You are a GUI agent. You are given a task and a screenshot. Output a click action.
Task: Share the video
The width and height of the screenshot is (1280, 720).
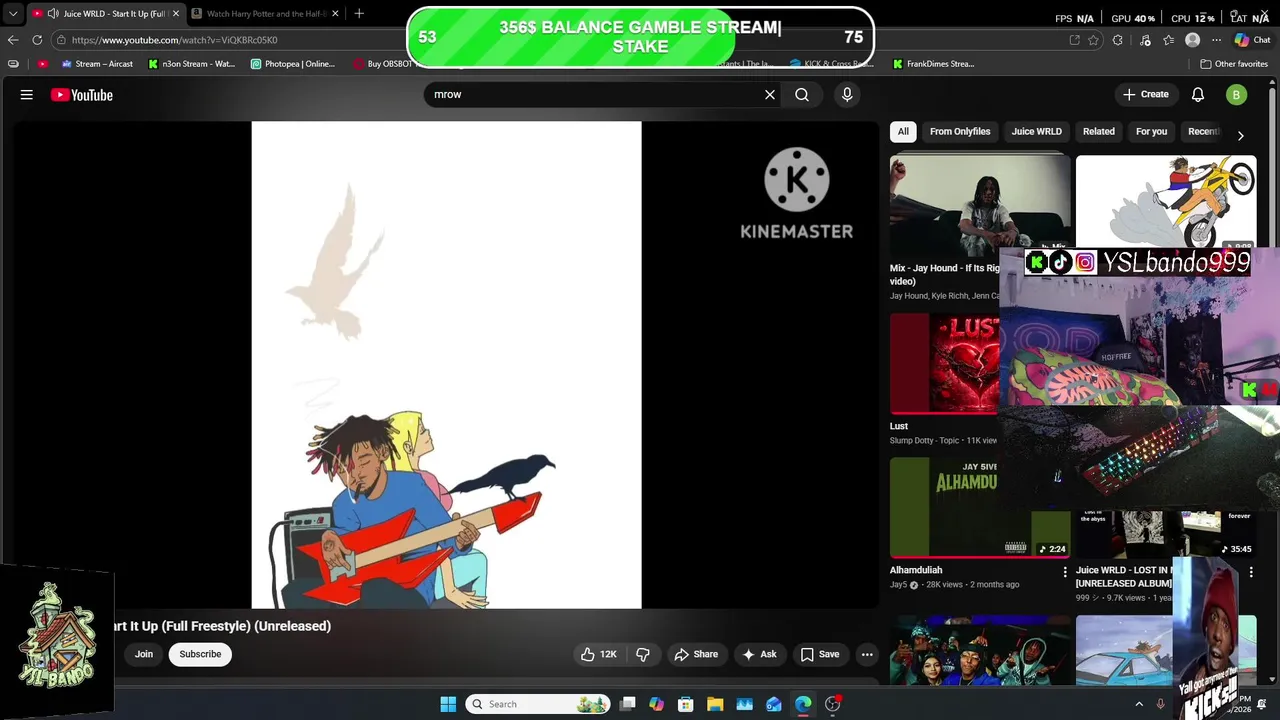[x=696, y=654]
